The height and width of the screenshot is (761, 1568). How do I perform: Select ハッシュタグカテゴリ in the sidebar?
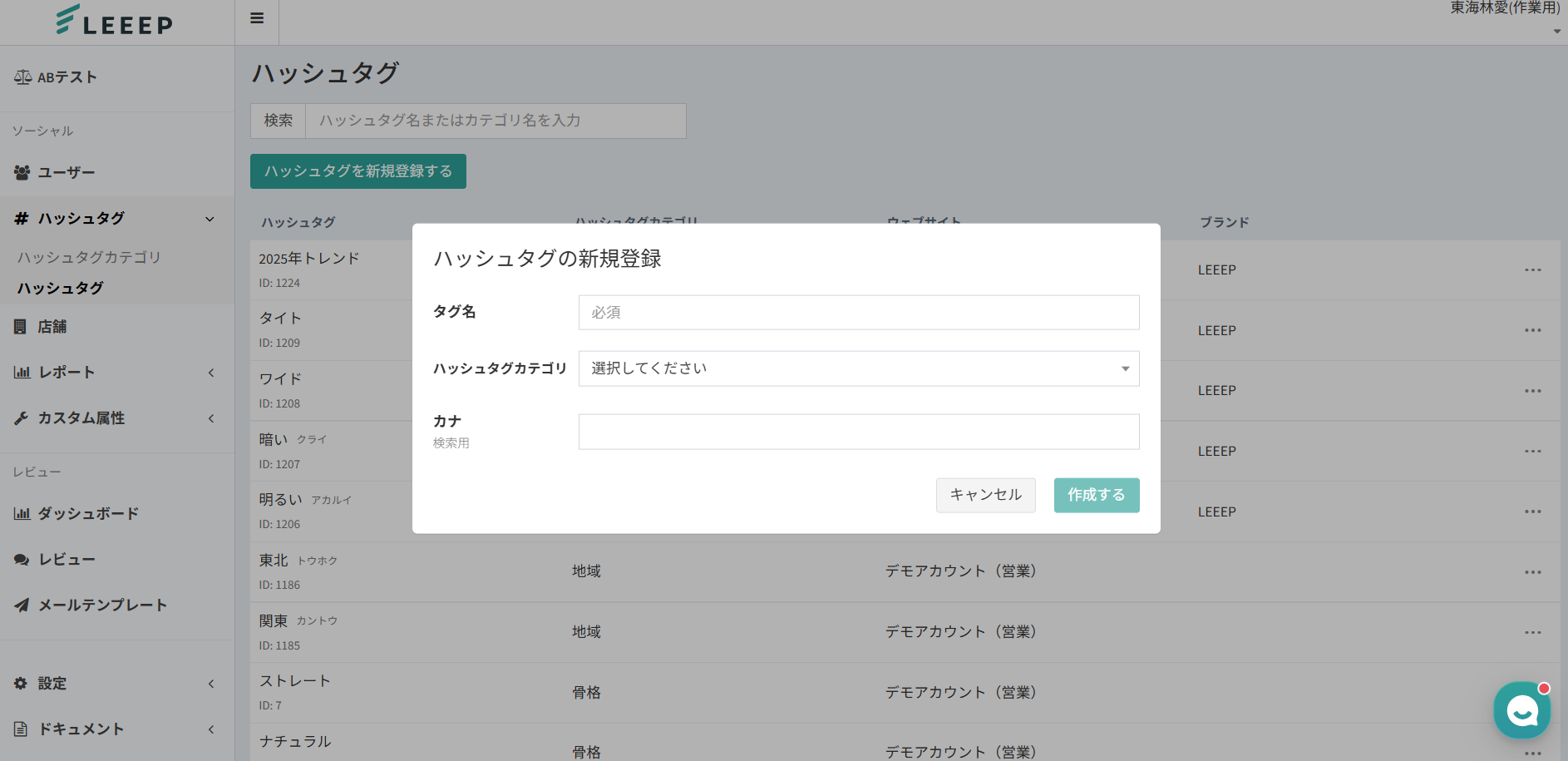pos(89,258)
